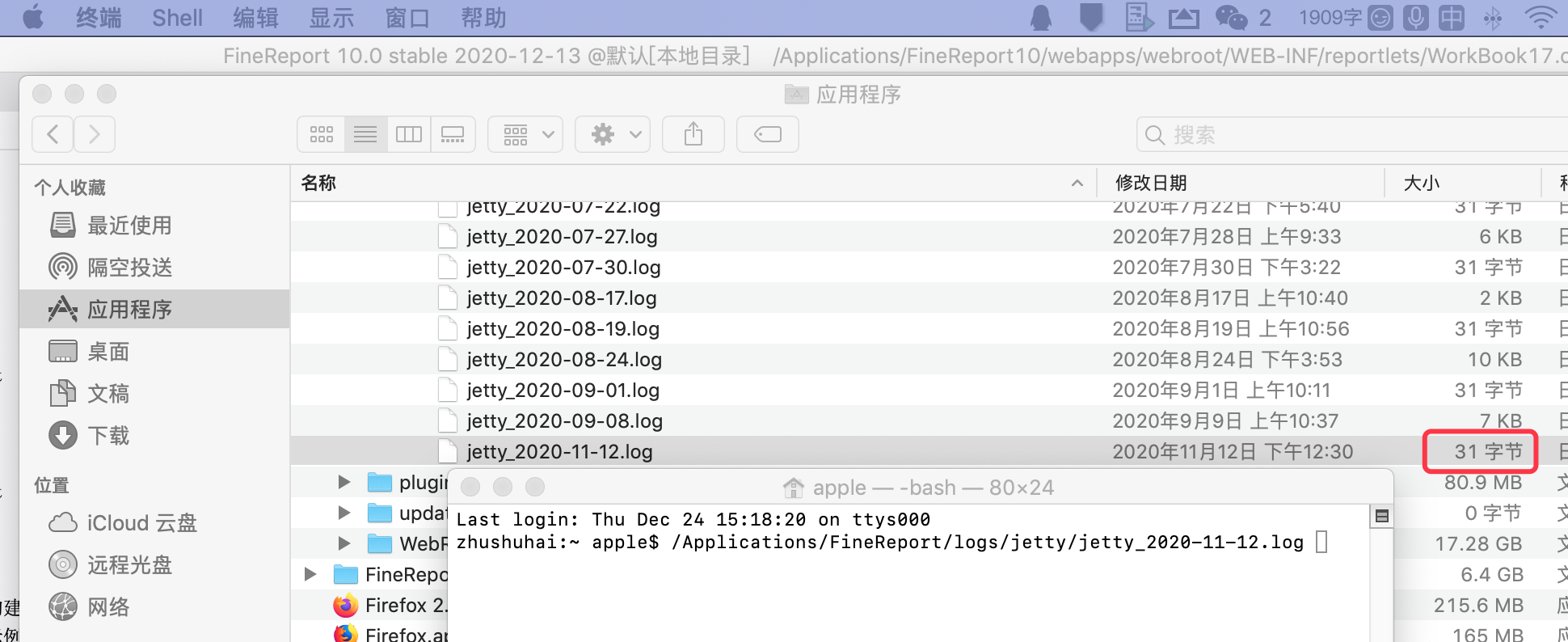Select 隔空投送 in sidebar
The image size is (1568, 642).
(154, 268)
